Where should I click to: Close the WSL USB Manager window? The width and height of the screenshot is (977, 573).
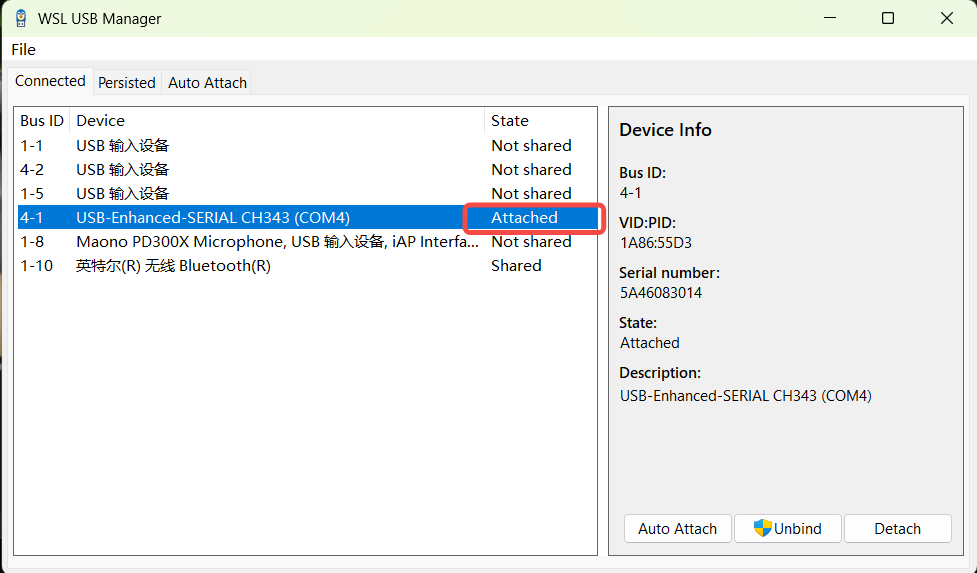coord(946,18)
